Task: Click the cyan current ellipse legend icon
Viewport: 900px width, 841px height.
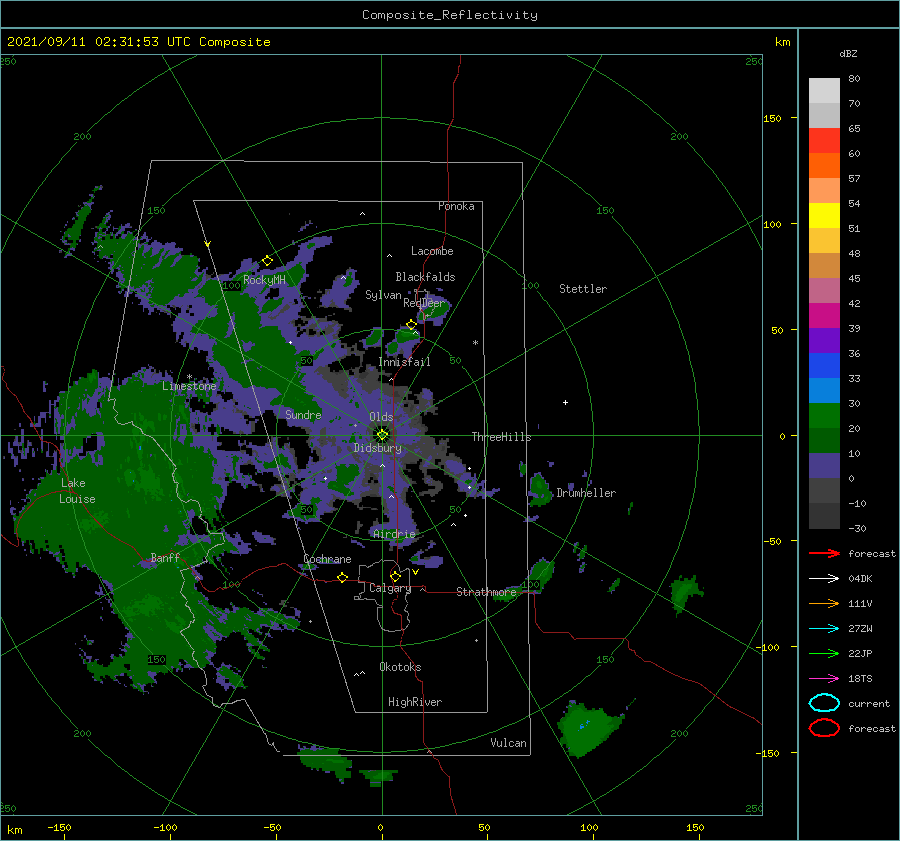Action: [x=824, y=703]
